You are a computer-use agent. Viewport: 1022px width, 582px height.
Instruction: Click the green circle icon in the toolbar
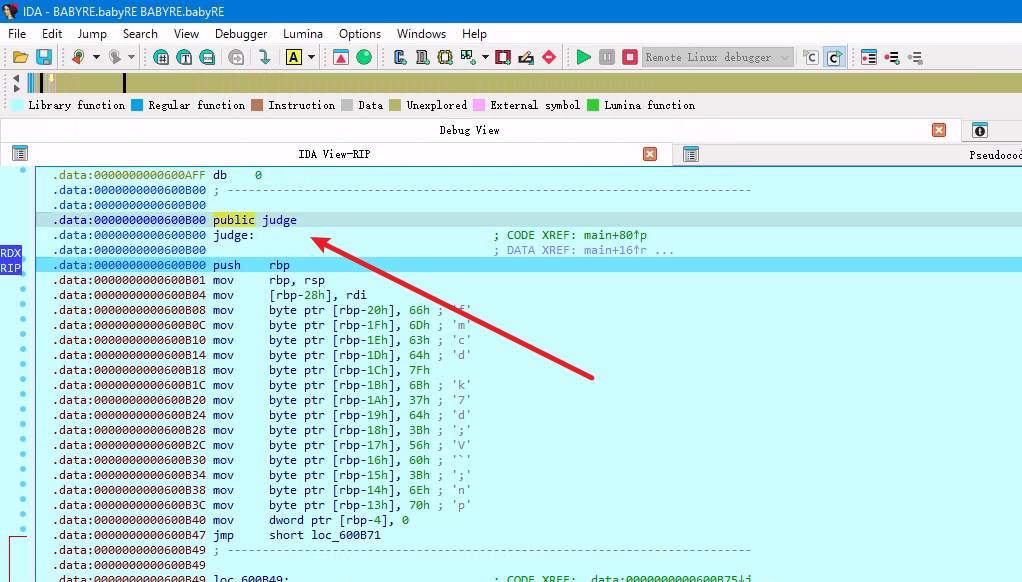click(x=364, y=57)
